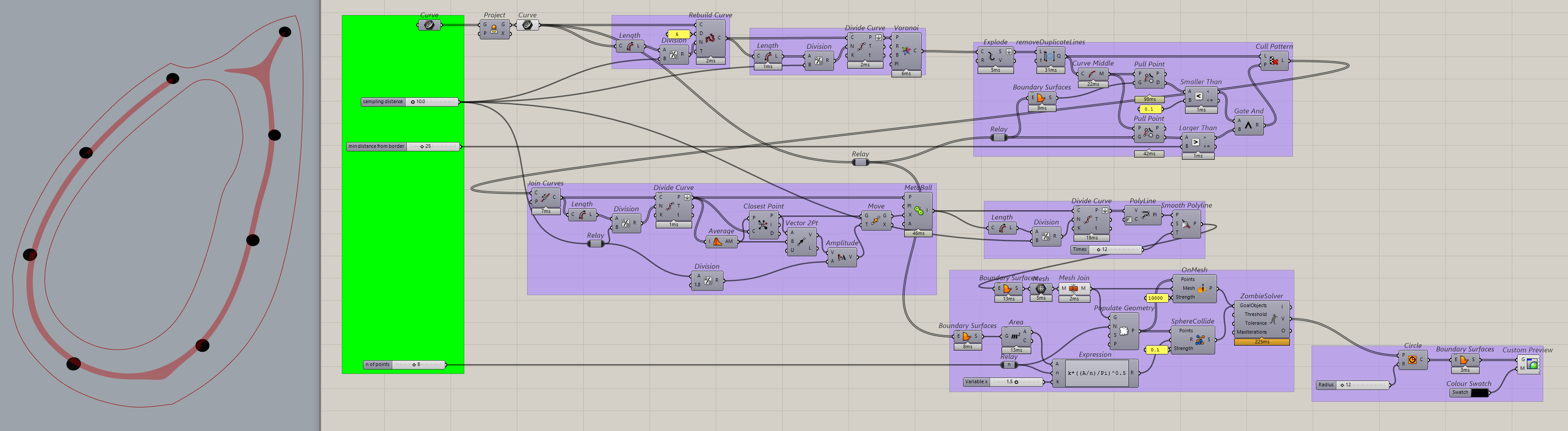Viewport: 1568px width, 431px height.
Task: Click the min distance from border slider
Action: coord(404,146)
